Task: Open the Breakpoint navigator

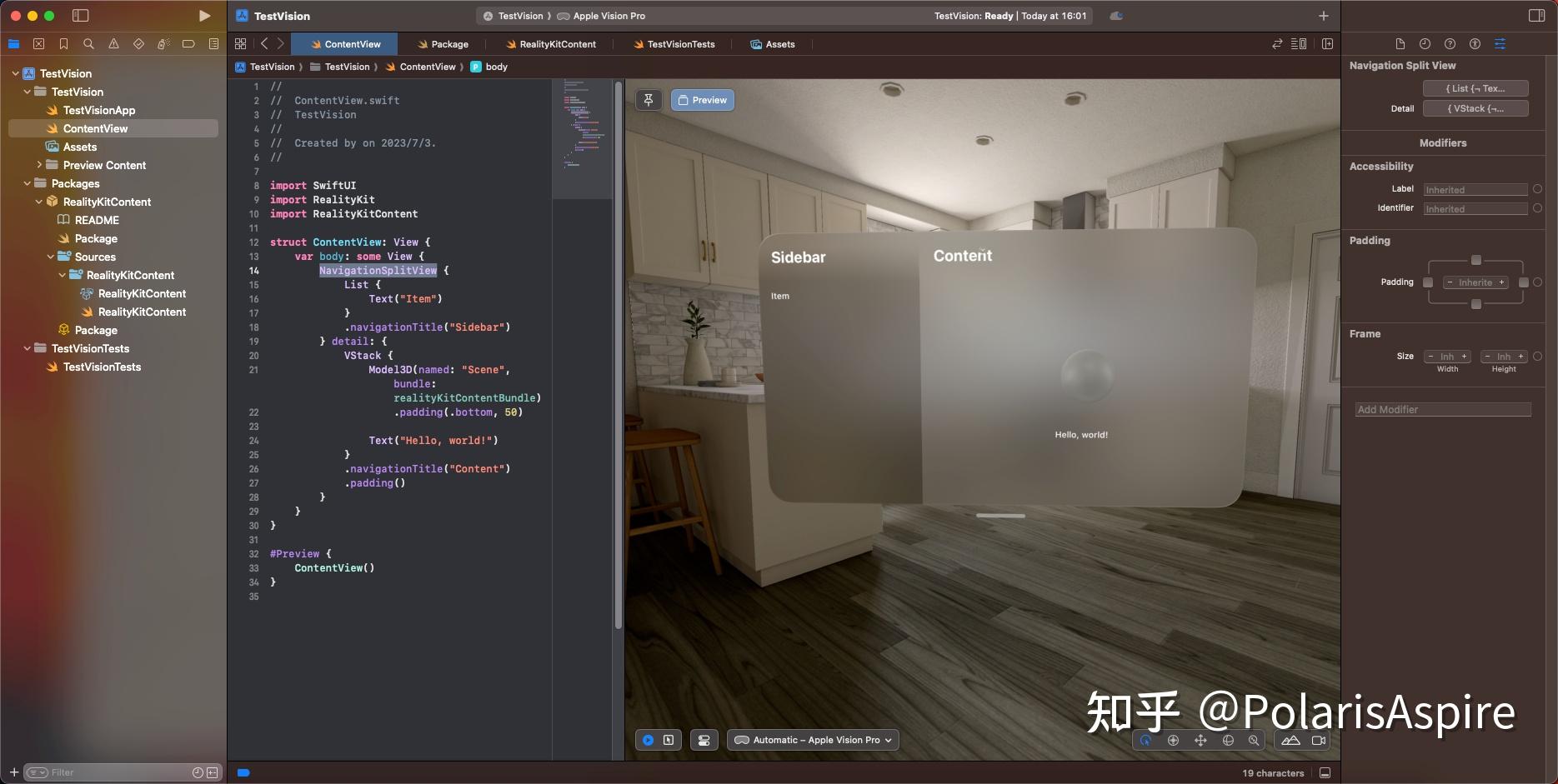Action: 188,44
